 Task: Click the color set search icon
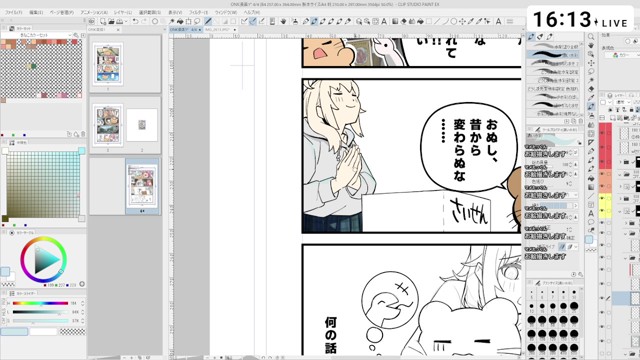point(76,36)
